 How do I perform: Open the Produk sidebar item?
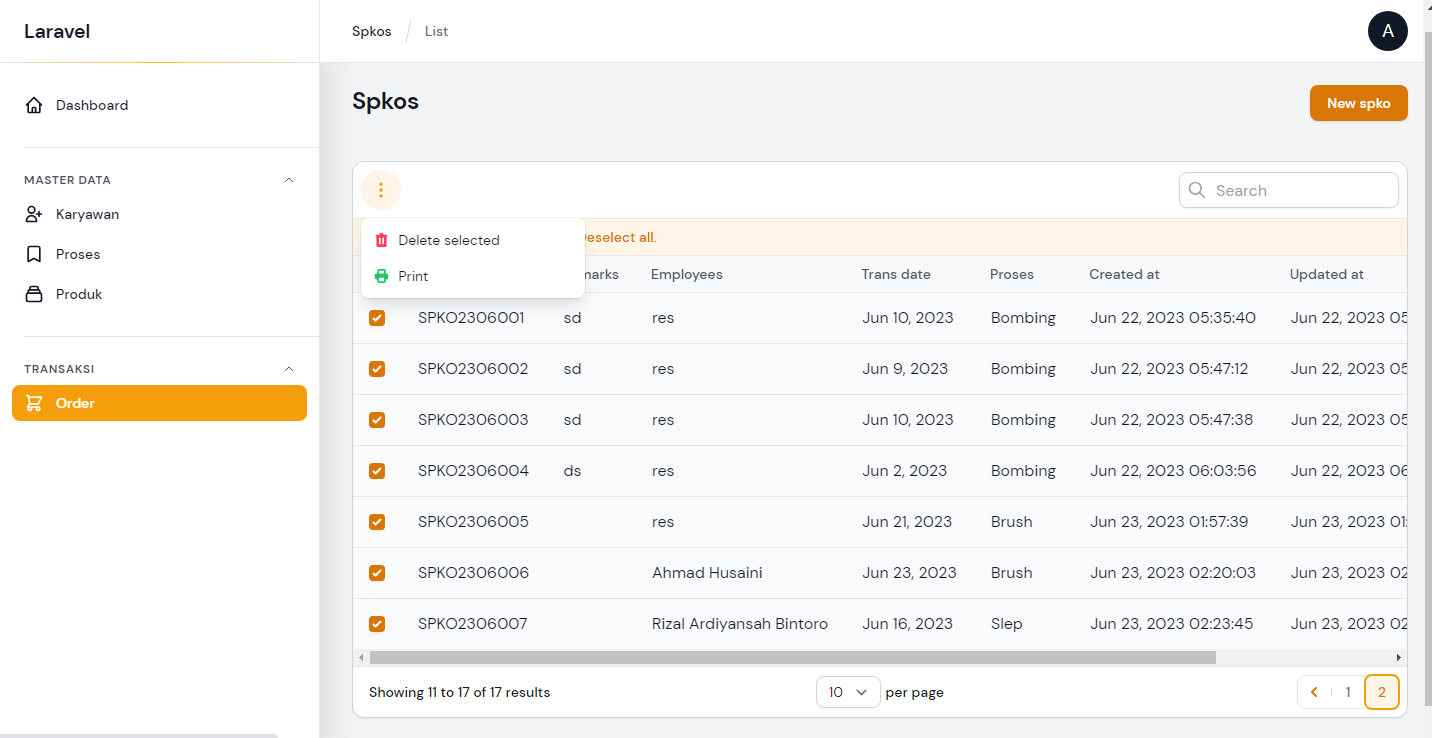click(159, 294)
